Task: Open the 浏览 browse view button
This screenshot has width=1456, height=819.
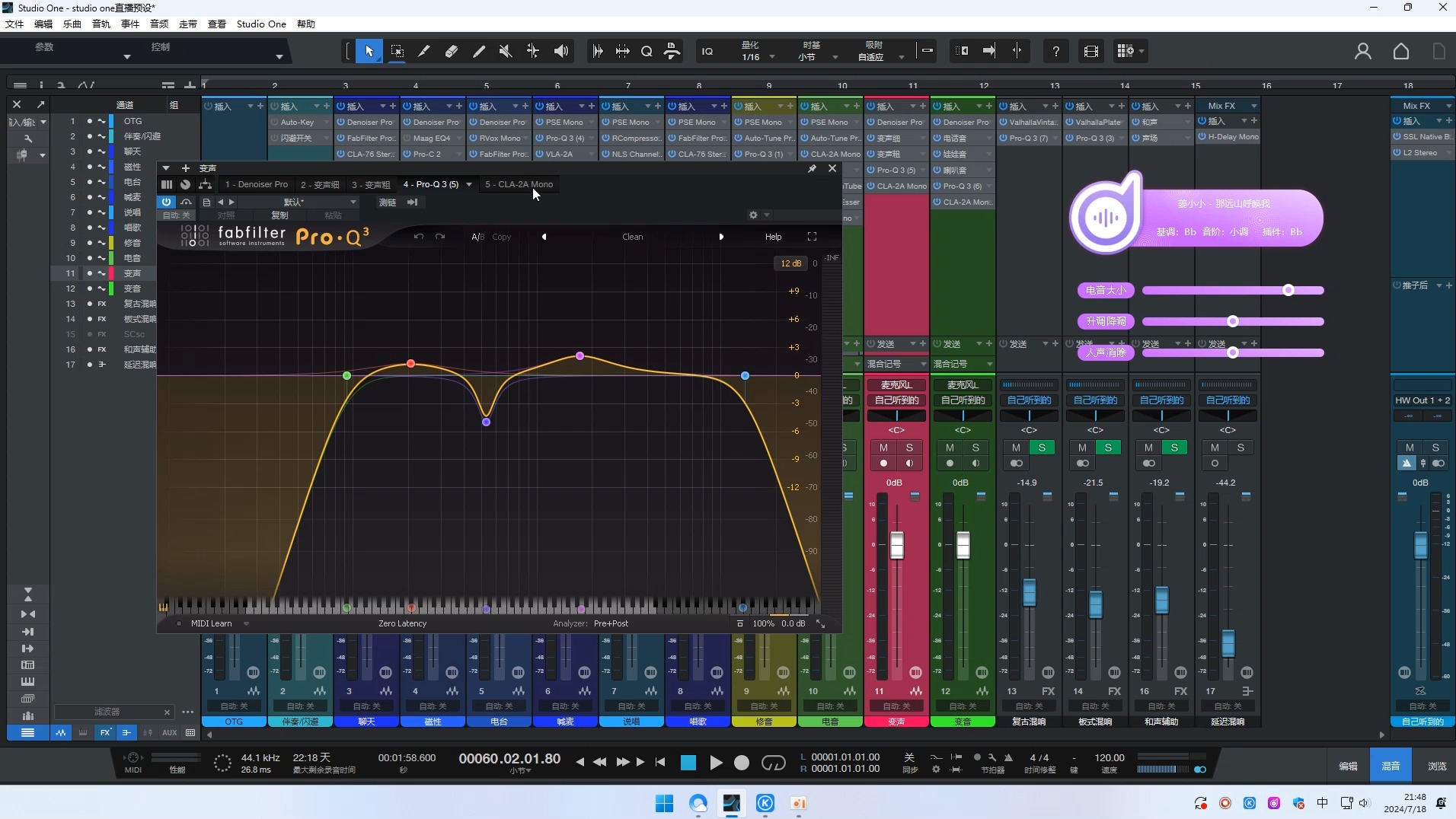Action: [x=1437, y=766]
